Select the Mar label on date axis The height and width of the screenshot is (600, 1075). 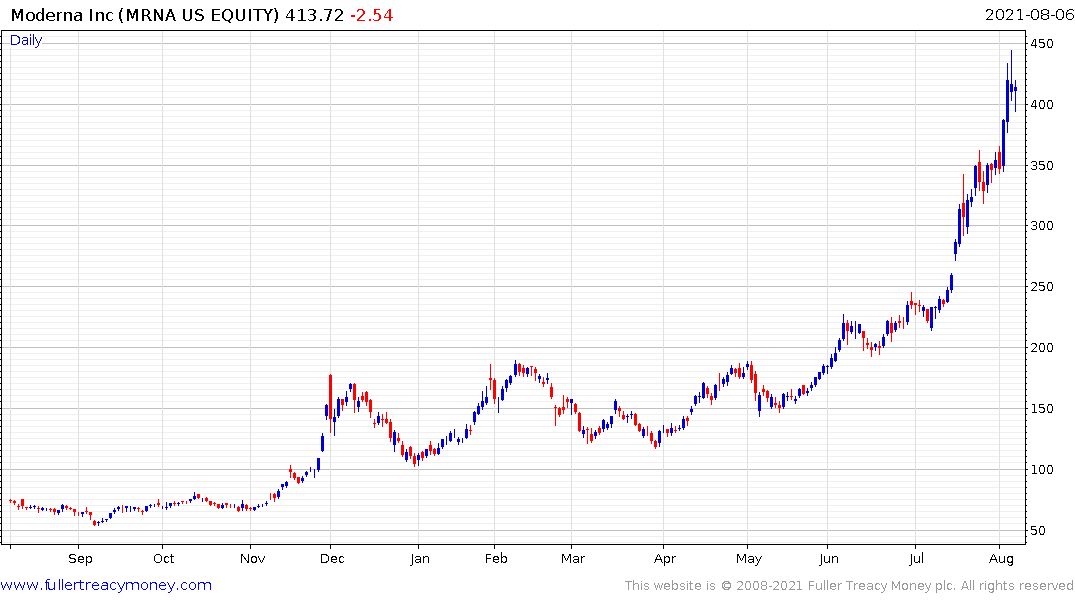coord(572,559)
